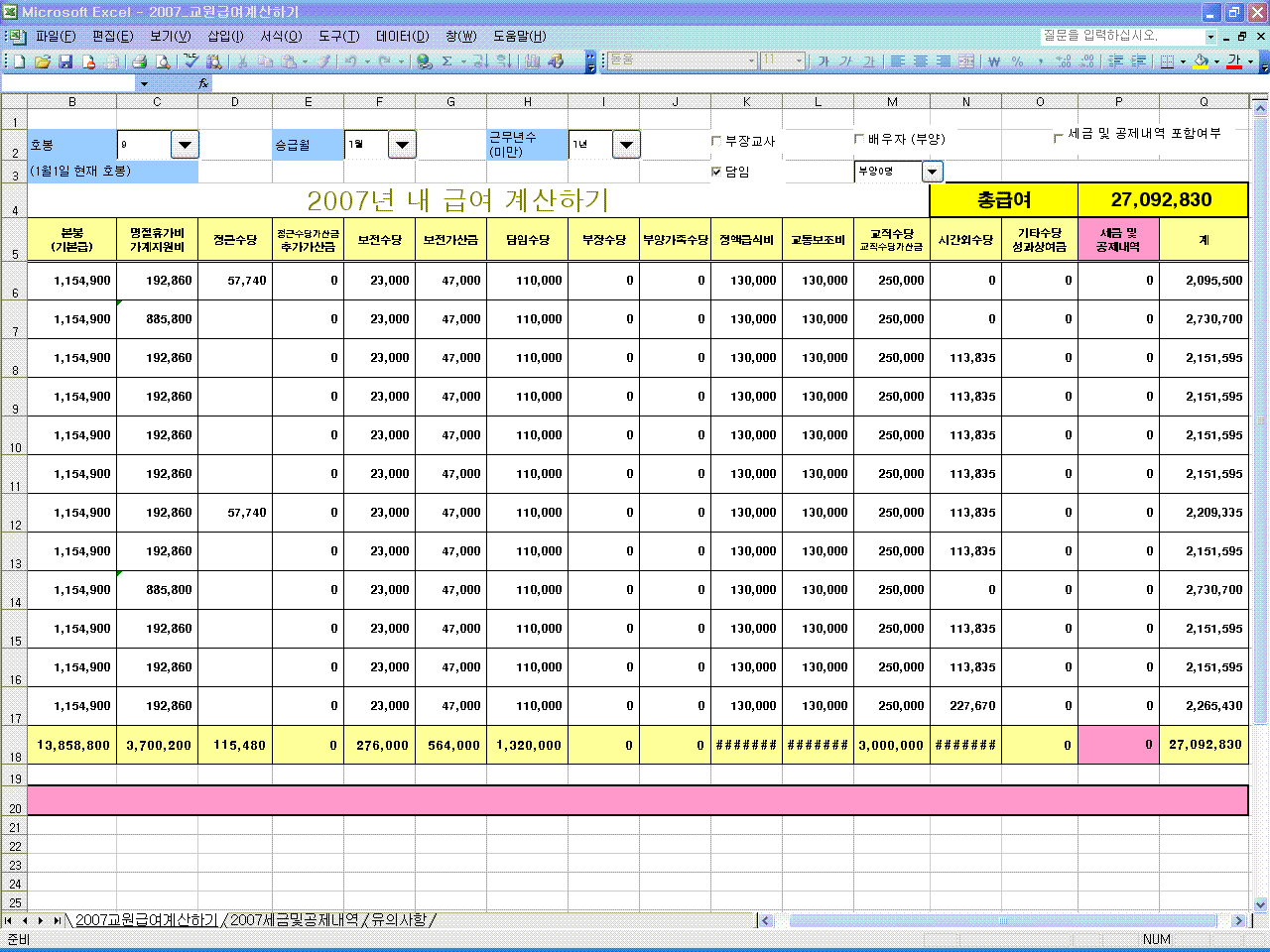Viewport: 1270px width, 952px height.
Task: Open the 서식(O) menu
Action: pos(281,36)
